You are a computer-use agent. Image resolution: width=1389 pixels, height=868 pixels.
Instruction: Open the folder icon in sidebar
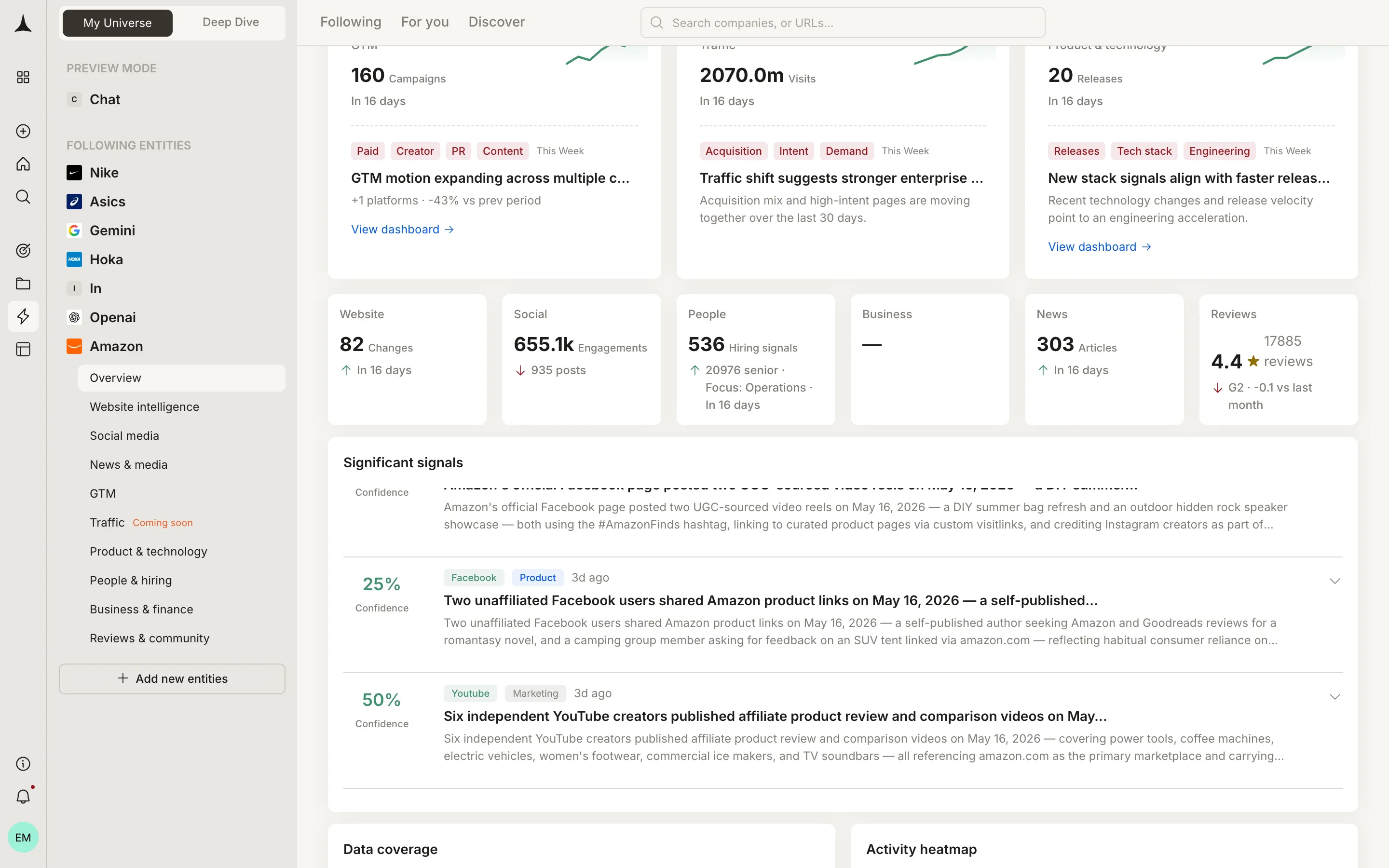point(23,284)
